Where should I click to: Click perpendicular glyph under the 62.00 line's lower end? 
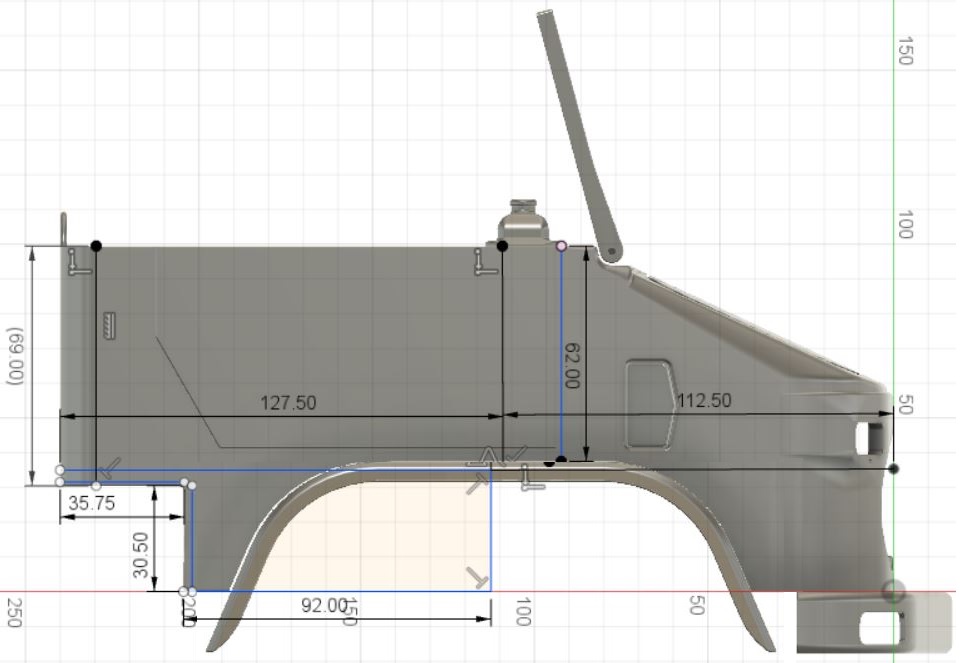click(531, 478)
